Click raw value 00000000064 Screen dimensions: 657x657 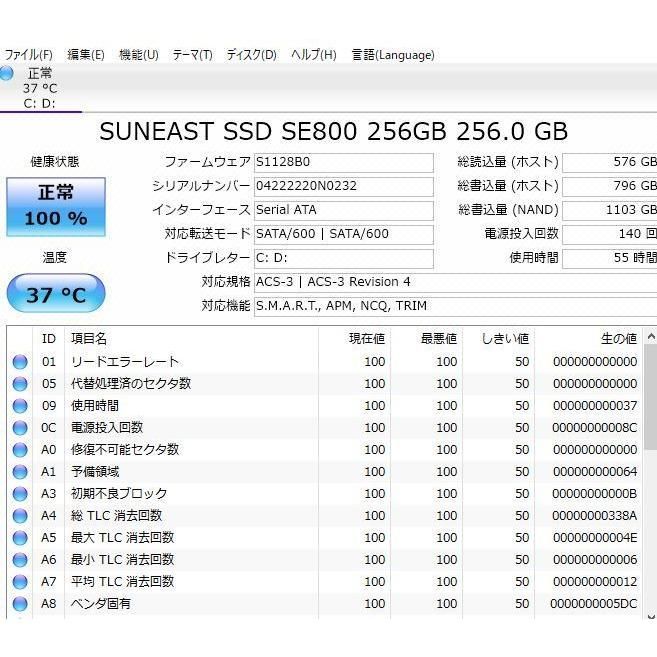(x=595, y=472)
